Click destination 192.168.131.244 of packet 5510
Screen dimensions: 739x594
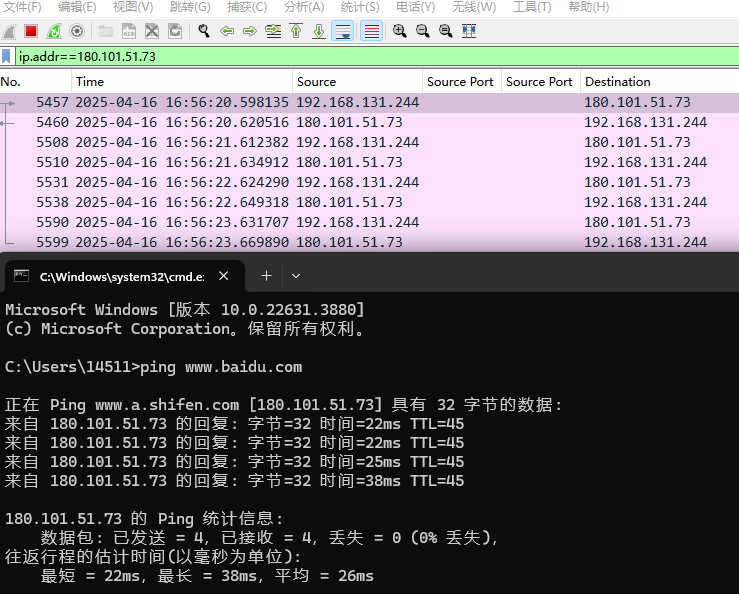point(646,162)
